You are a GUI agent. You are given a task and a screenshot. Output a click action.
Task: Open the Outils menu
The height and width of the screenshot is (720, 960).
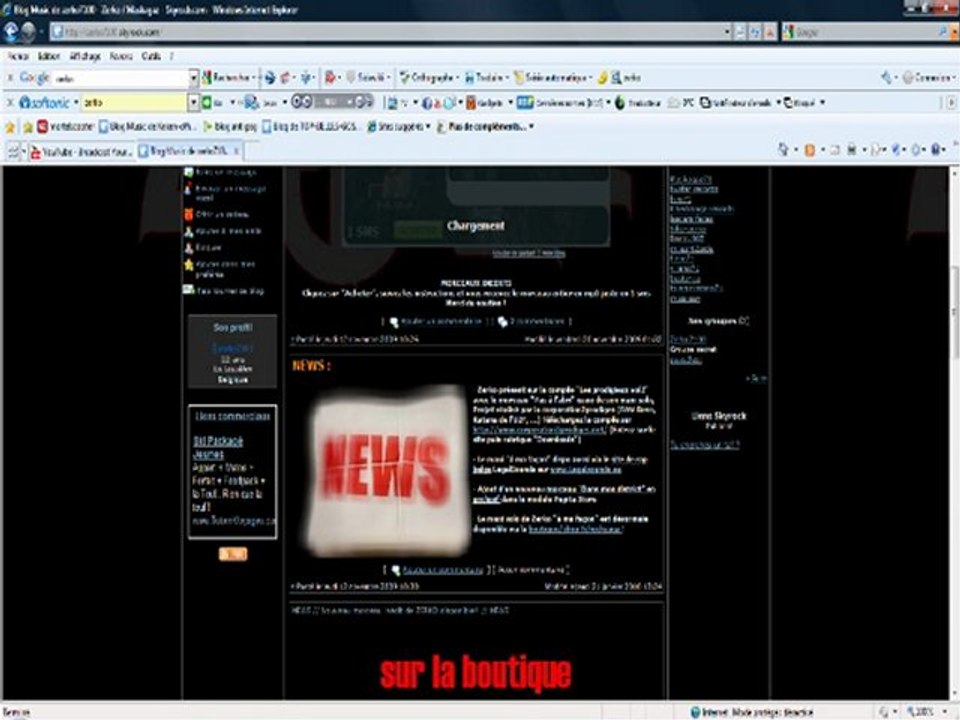click(151, 56)
